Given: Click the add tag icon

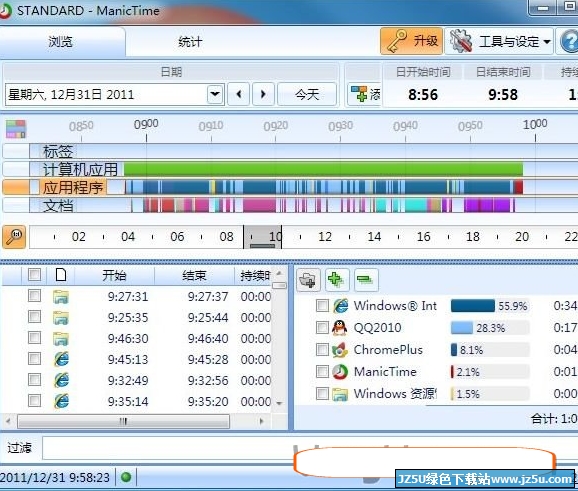Looking at the screenshot, I should pos(359,94).
